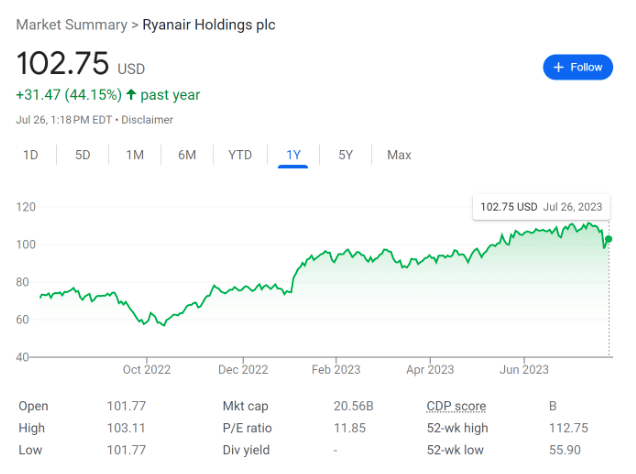Click the 100 y-axis label
Image resolution: width=636 pixels, height=474 pixels.
26,245
